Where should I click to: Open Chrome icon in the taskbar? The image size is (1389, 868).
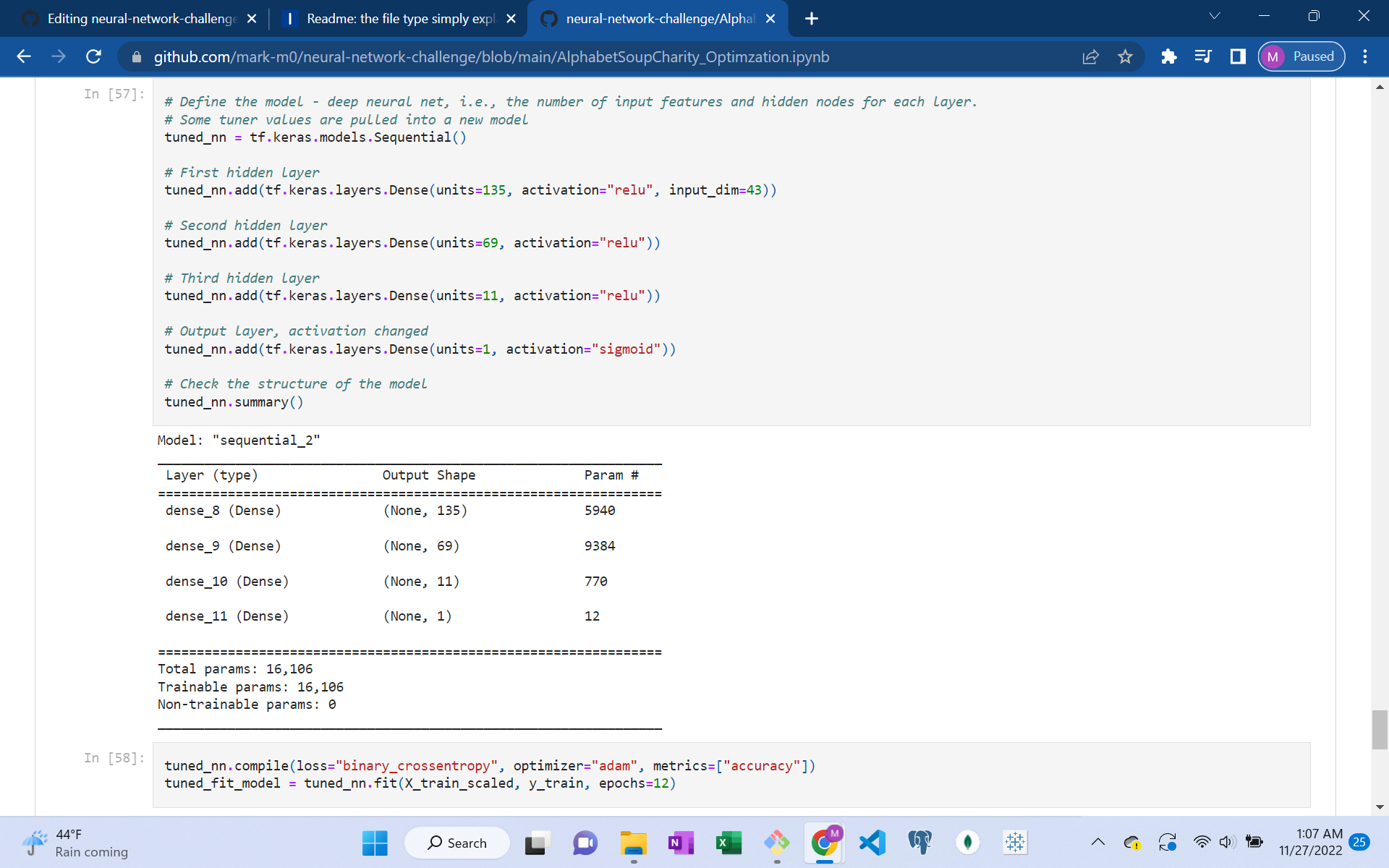(x=824, y=843)
